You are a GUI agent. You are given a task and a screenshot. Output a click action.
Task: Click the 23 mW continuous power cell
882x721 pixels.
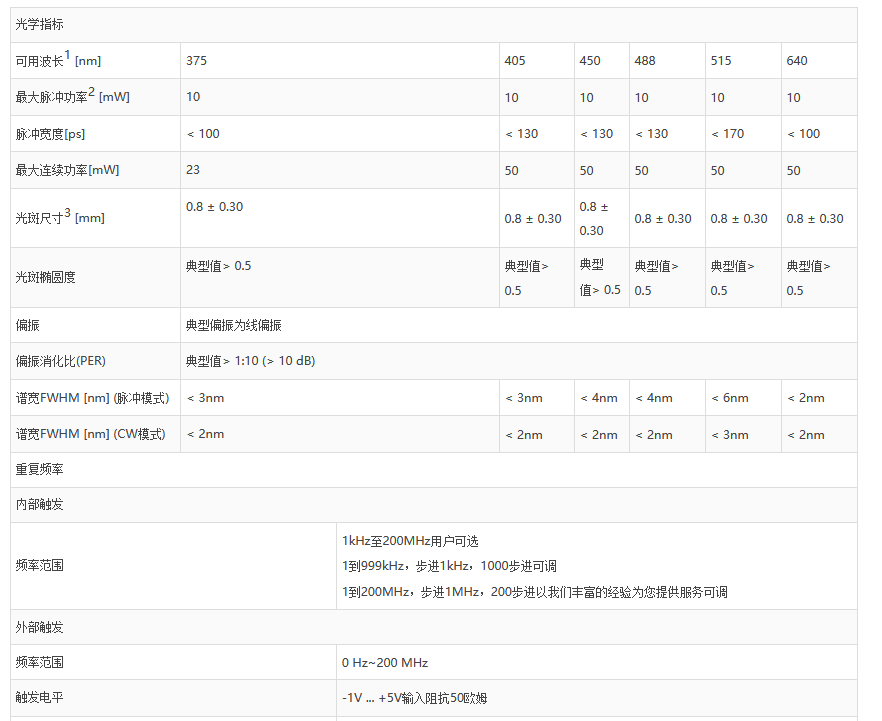(x=193, y=170)
